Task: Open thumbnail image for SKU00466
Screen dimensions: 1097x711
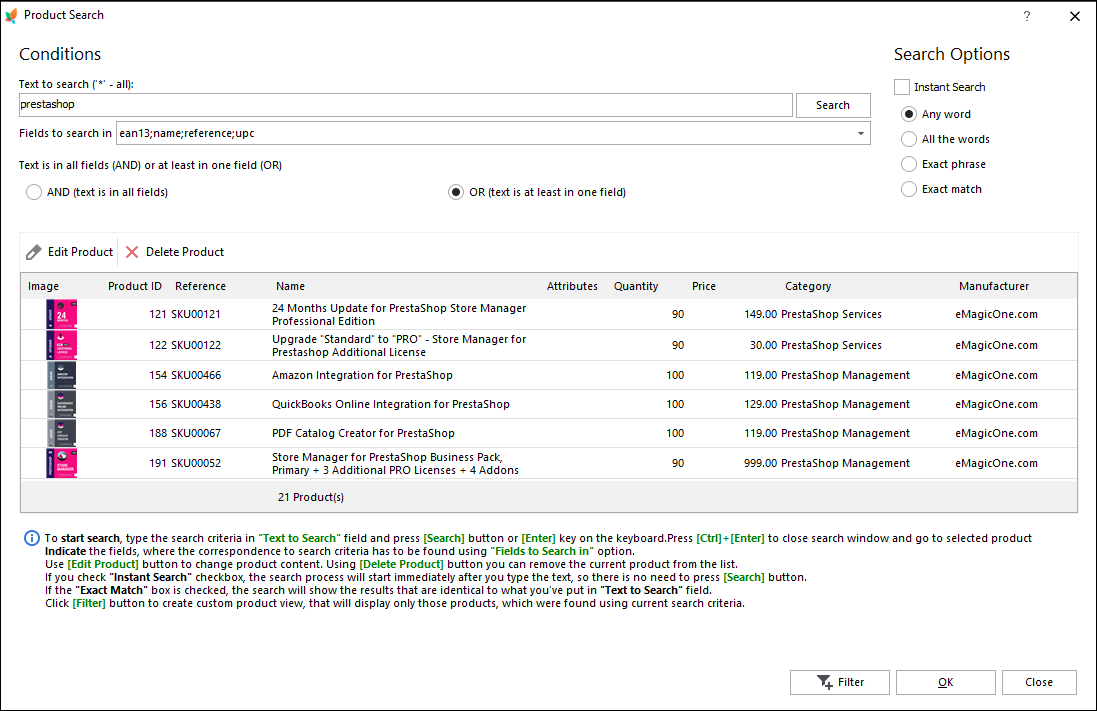Action: click(62, 375)
